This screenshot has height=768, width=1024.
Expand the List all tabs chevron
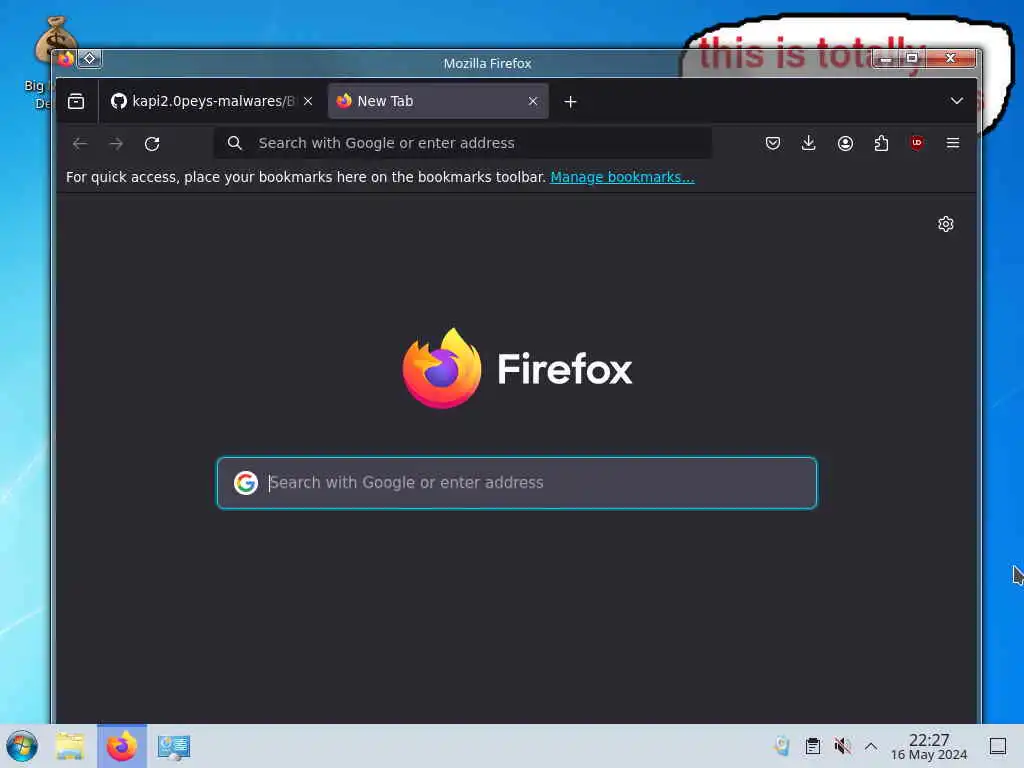[957, 101]
